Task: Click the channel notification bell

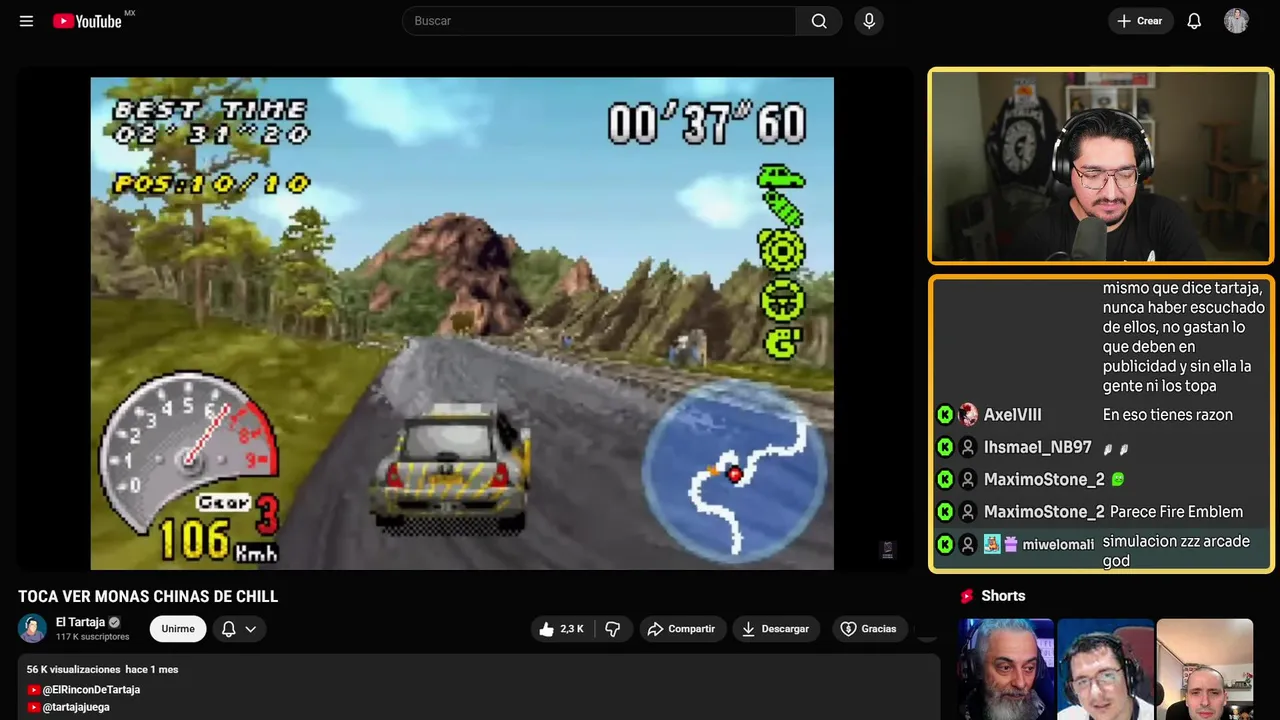Action: (x=228, y=629)
